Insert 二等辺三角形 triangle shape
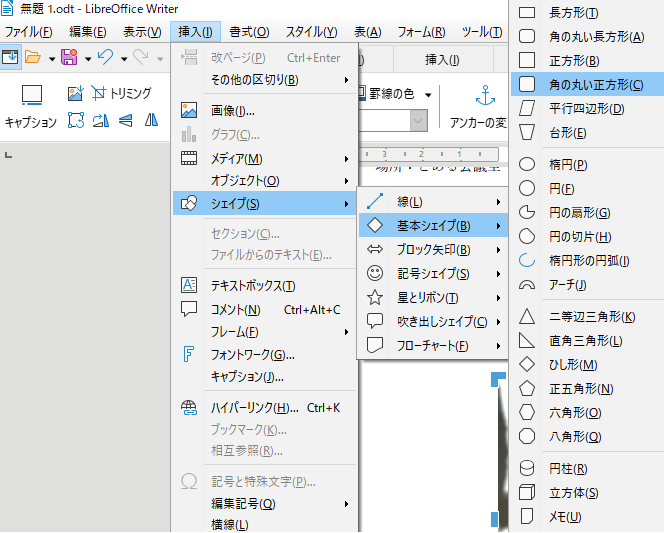Screen dimensions: 664x533 pos(588,317)
